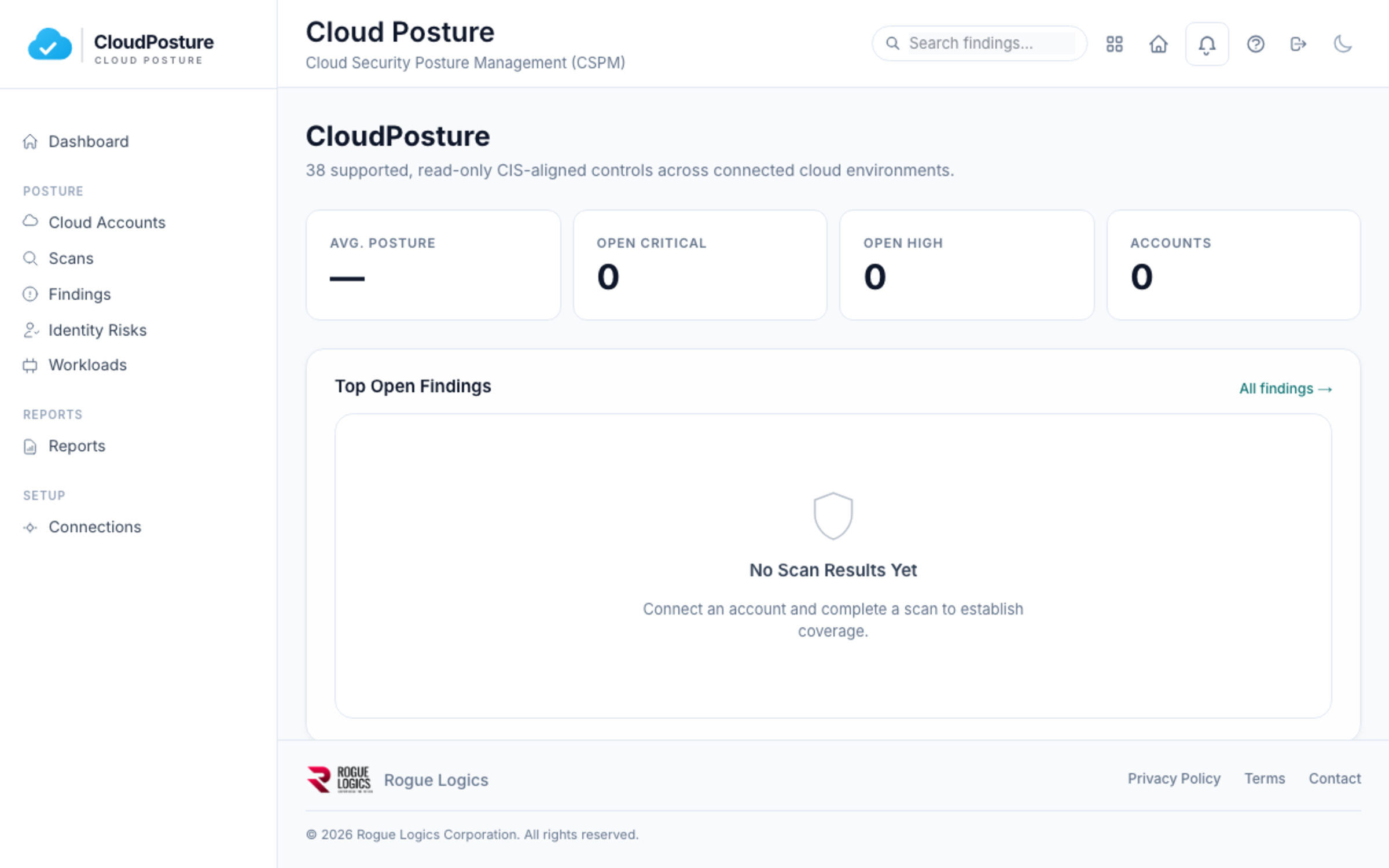Click the Connections node icon

30,527
